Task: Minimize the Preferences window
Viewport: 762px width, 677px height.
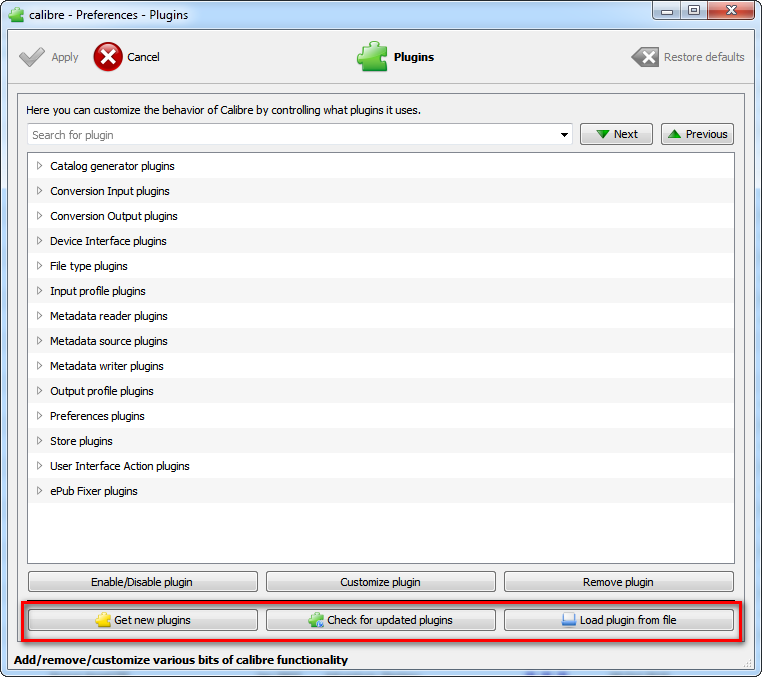Action: (x=667, y=10)
